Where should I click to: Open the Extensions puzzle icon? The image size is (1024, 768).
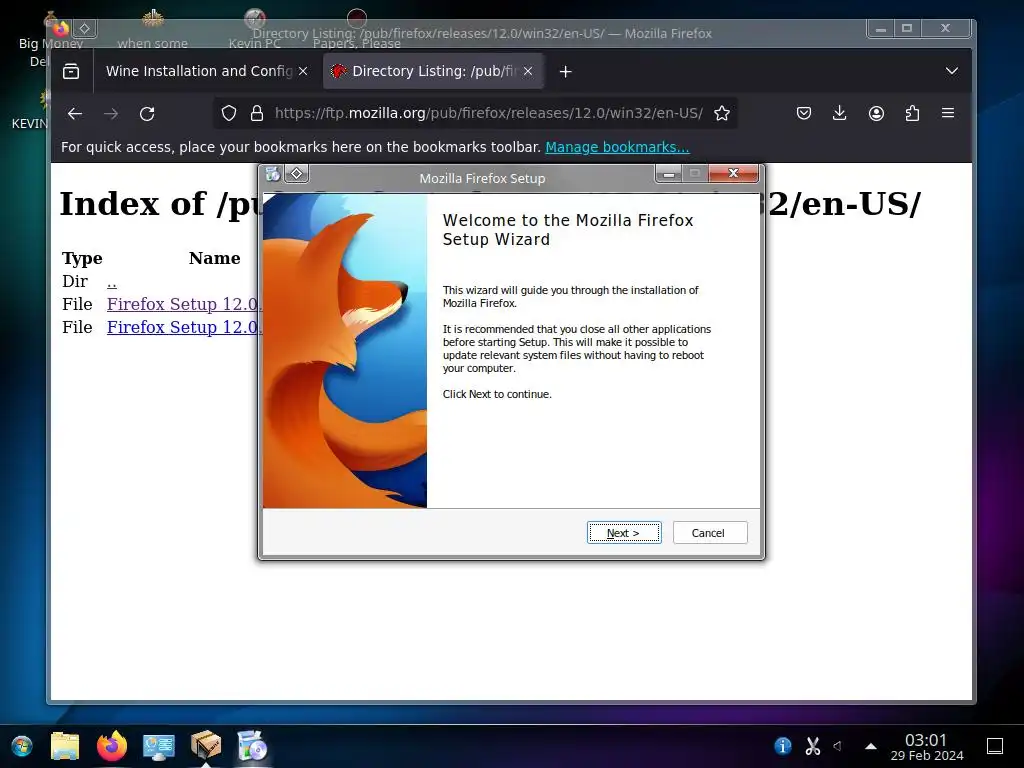[912, 114]
